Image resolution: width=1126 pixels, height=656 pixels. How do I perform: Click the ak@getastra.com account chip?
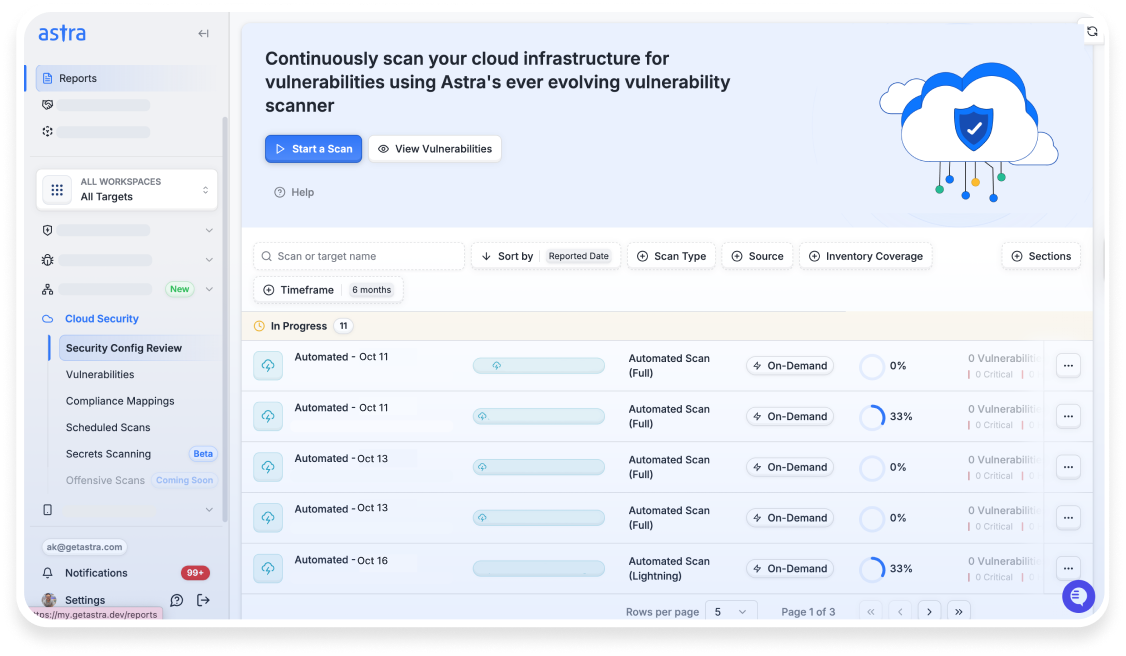coord(85,547)
